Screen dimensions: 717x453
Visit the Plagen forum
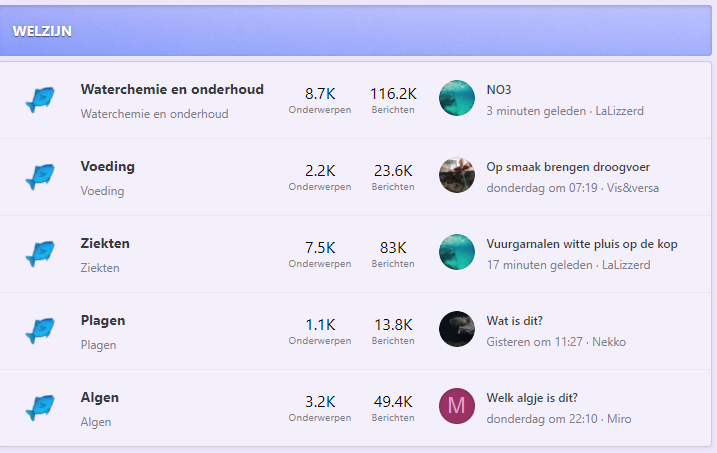(x=103, y=321)
